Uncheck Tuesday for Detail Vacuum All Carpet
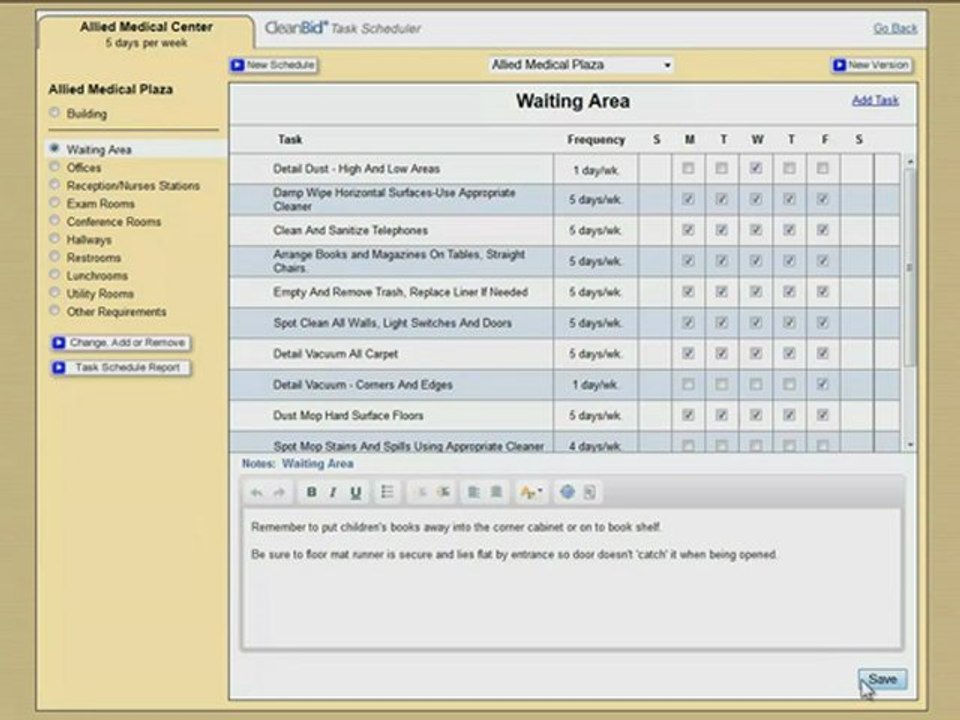Screen dimensions: 960x720 click(722, 353)
